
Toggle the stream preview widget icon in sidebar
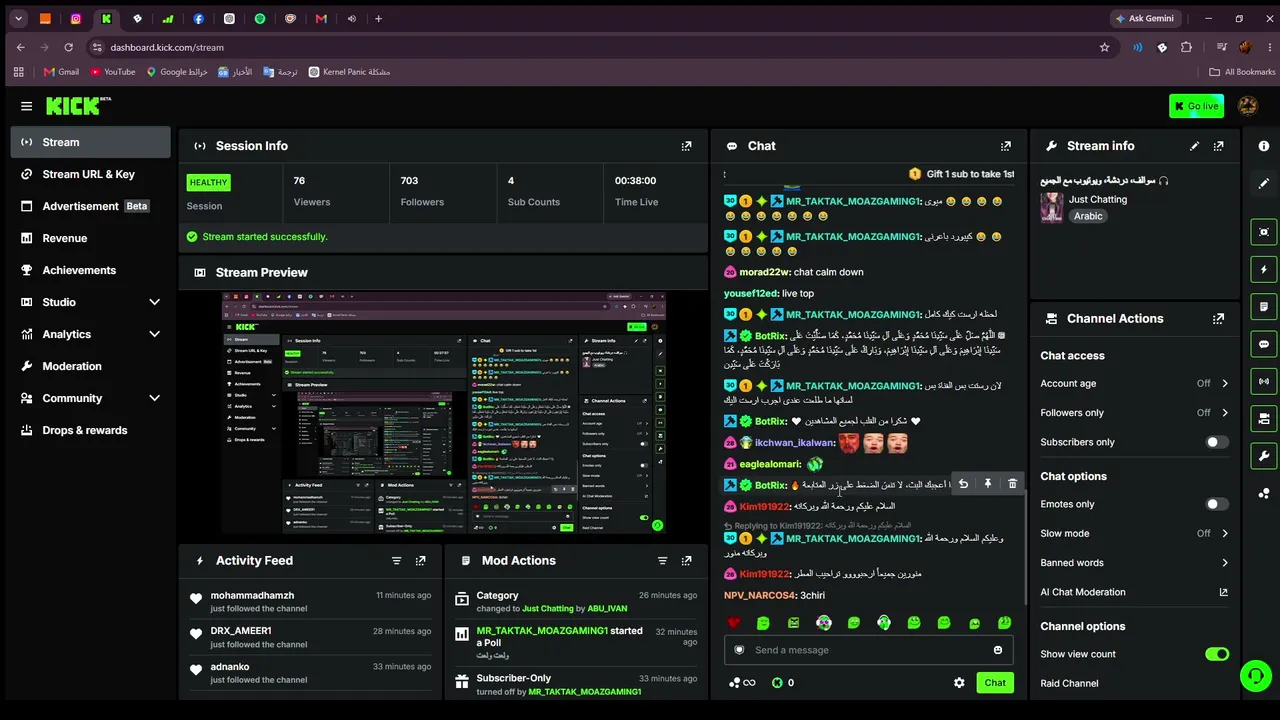(1264, 232)
